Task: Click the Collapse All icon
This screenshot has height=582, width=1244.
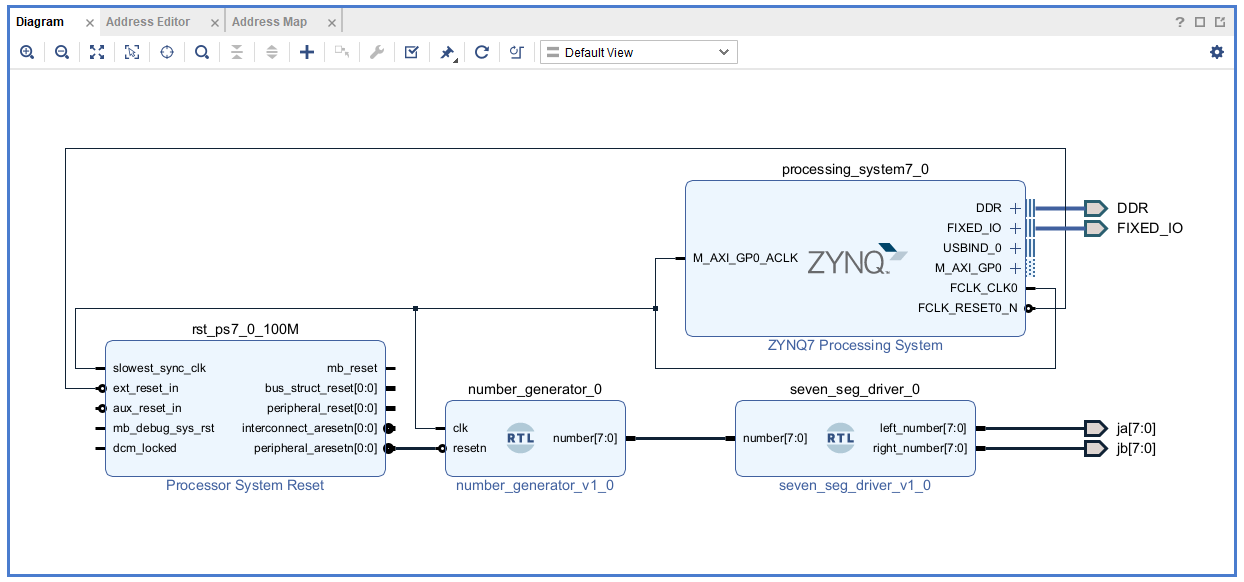Action: click(237, 52)
